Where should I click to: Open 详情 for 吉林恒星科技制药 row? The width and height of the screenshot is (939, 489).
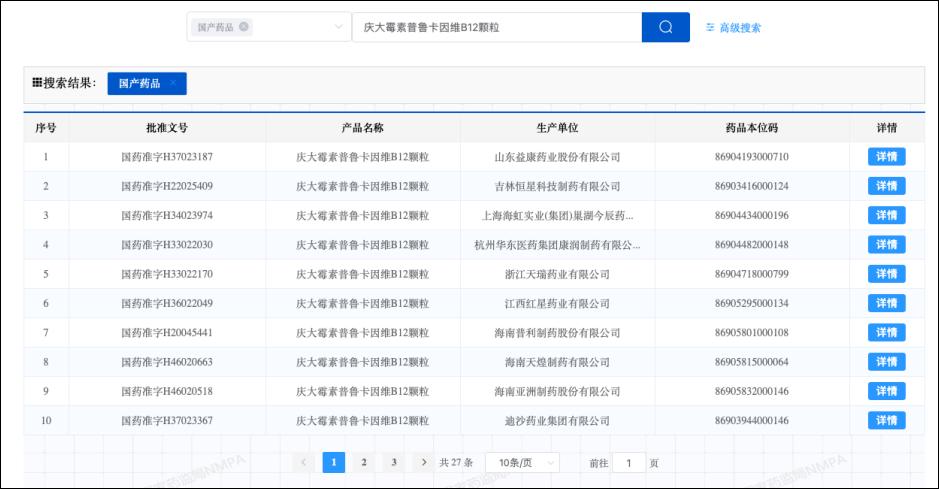pos(886,186)
